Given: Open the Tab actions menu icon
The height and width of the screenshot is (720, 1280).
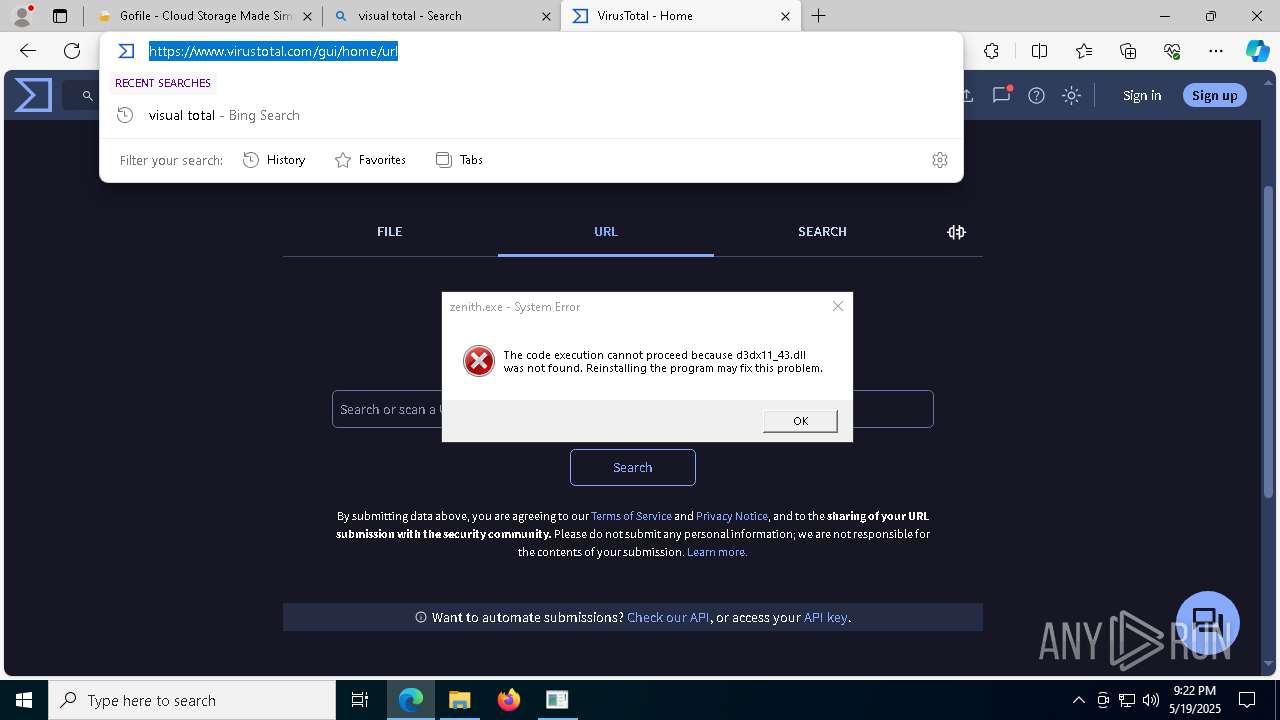Looking at the screenshot, I should [x=60, y=16].
